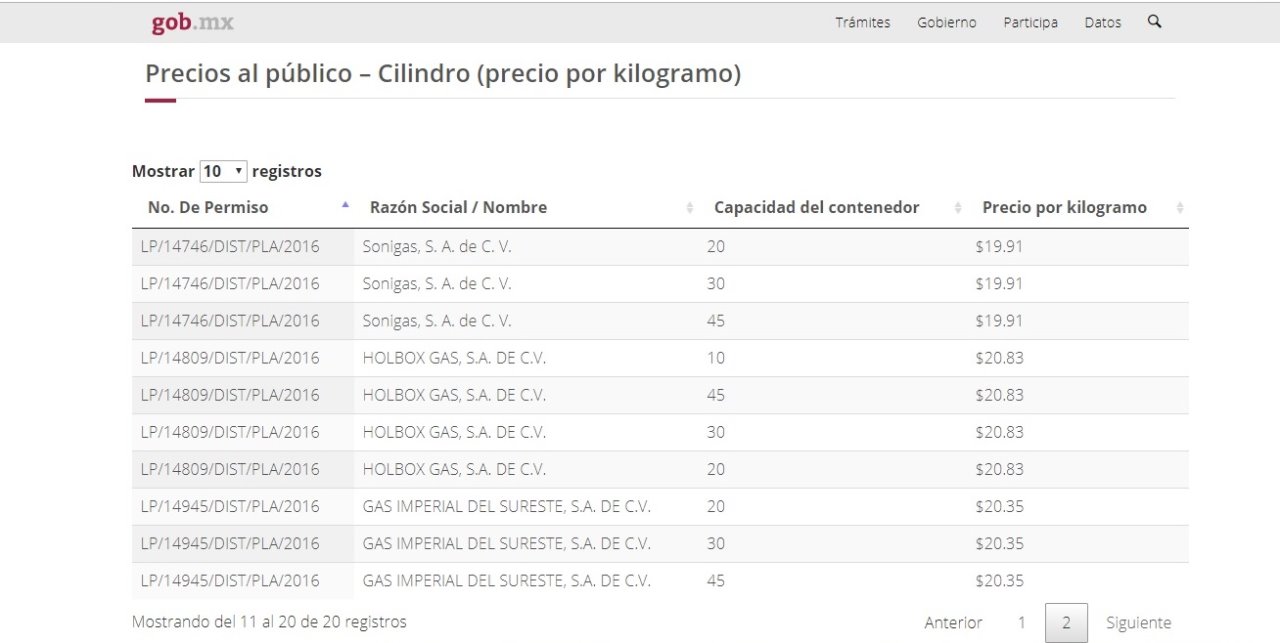Open the Gobierno menu

(x=946, y=22)
